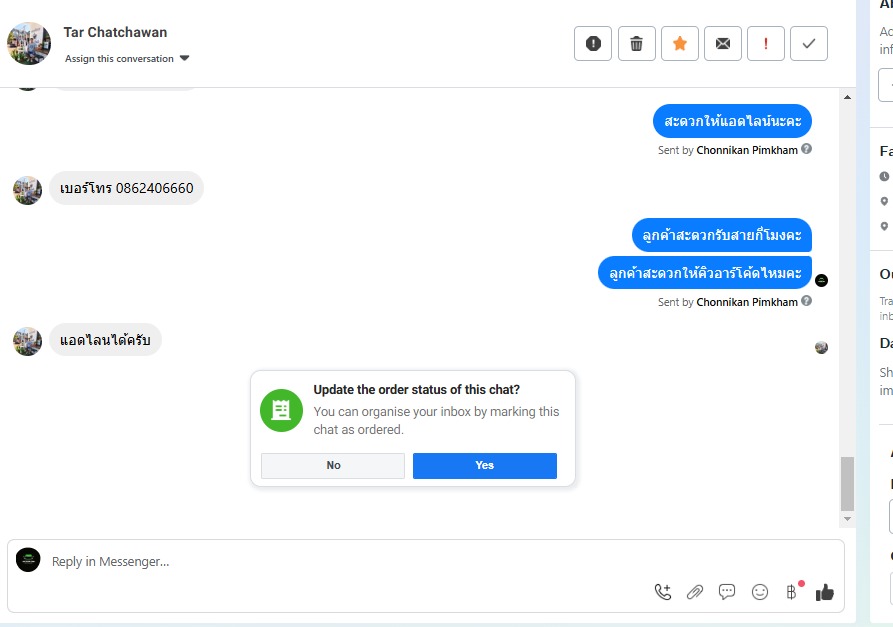Click the scroll up arrow of chat
The width and height of the screenshot is (893, 627).
pos(847,97)
